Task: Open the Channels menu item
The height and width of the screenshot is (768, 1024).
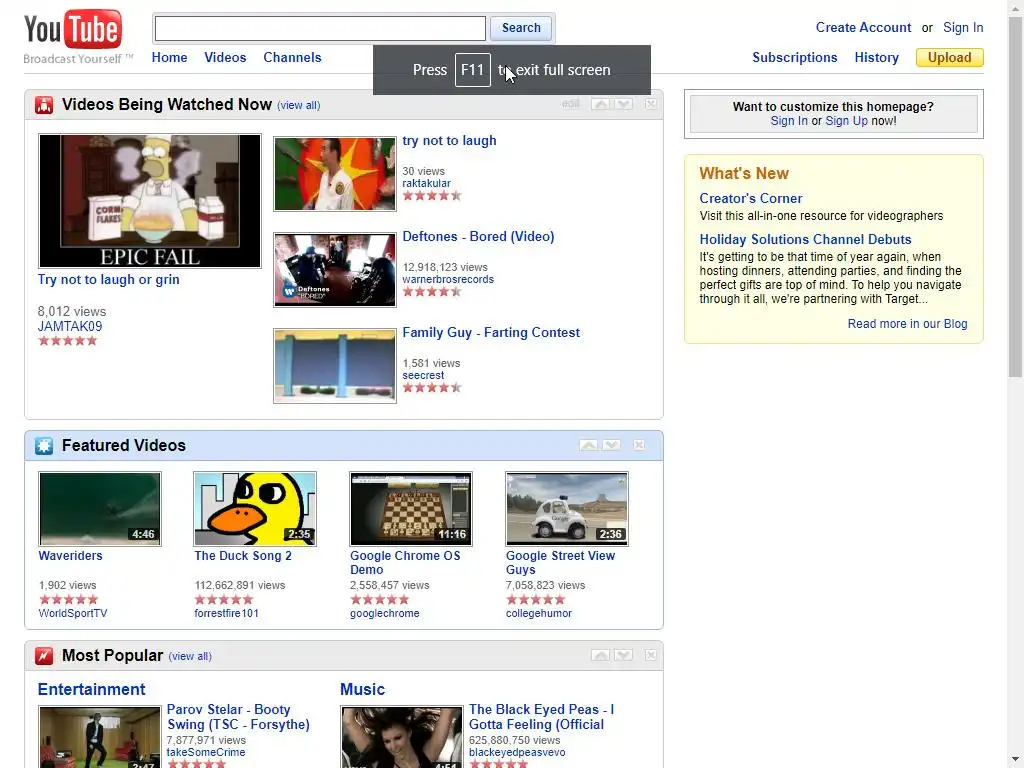Action: pos(292,57)
